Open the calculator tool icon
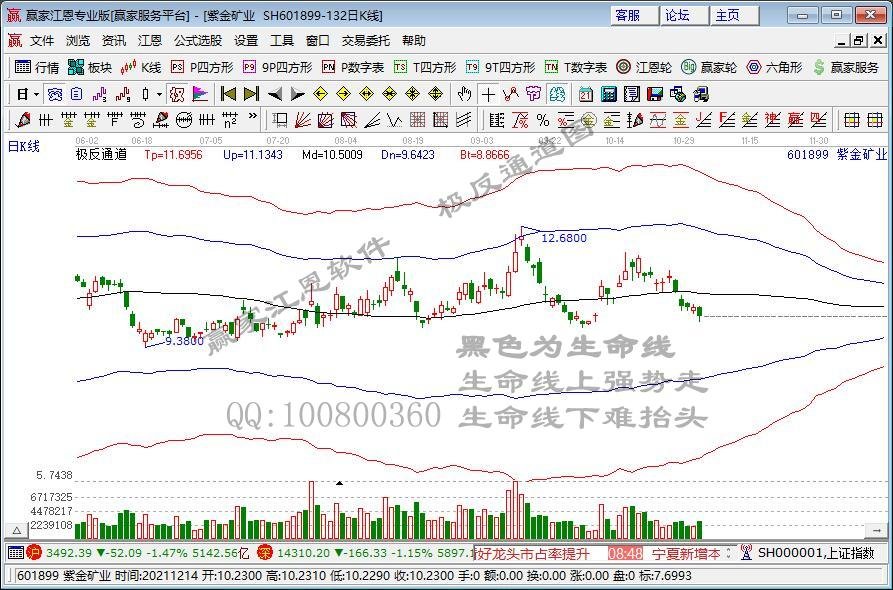The height and width of the screenshot is (590, 893). 609,94
